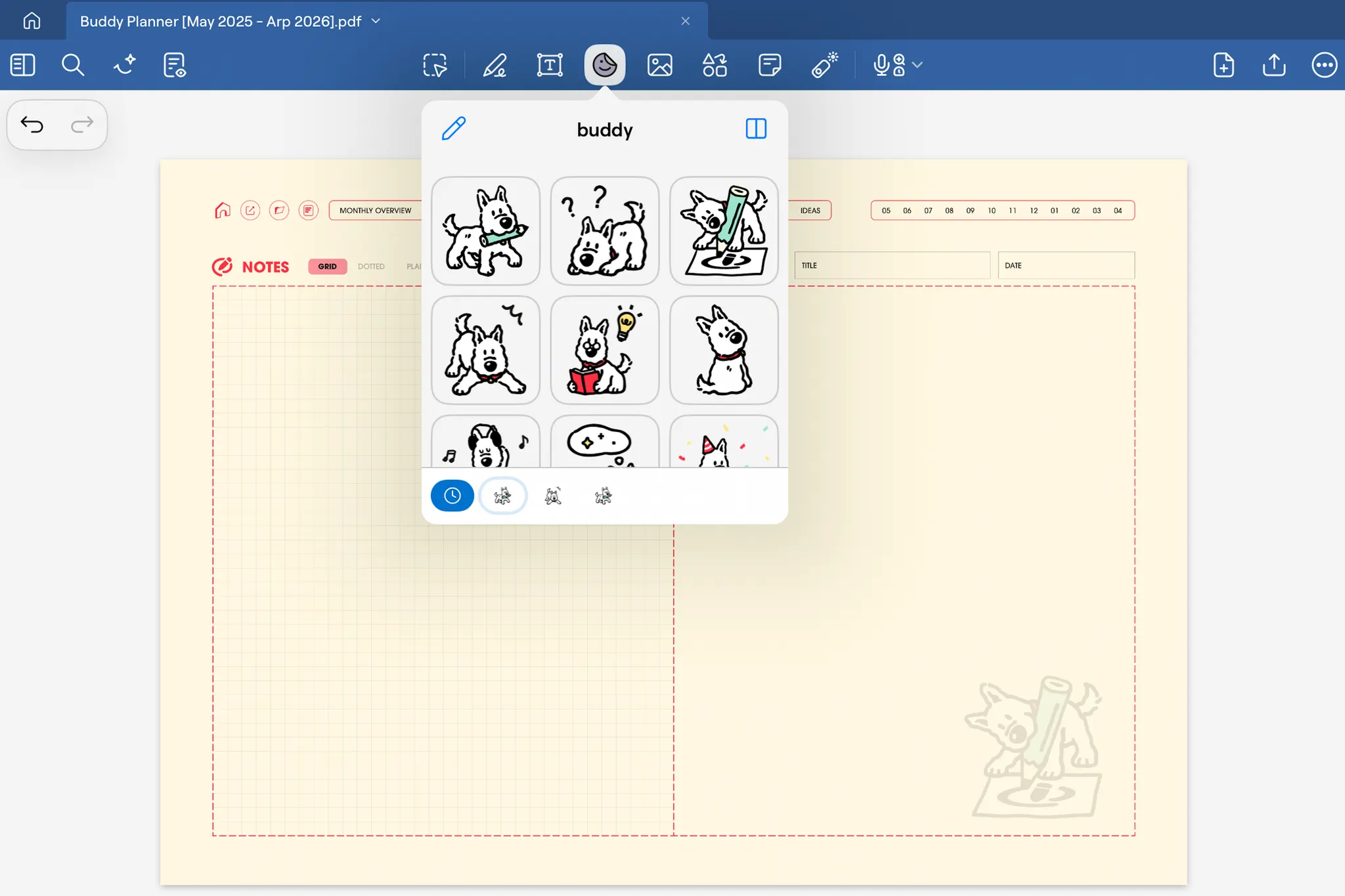Toggle split view in sticker panel
Viewport: 1345px width, 896px height.
coord(756,129)
